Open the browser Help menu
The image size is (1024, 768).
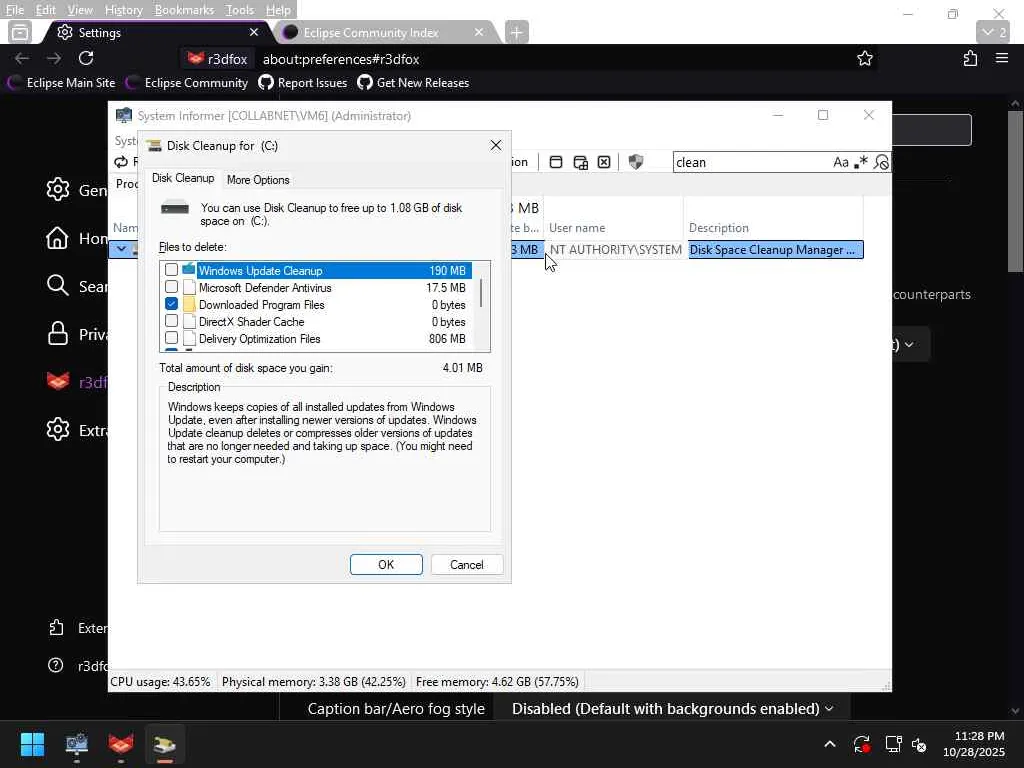[278, 10]
